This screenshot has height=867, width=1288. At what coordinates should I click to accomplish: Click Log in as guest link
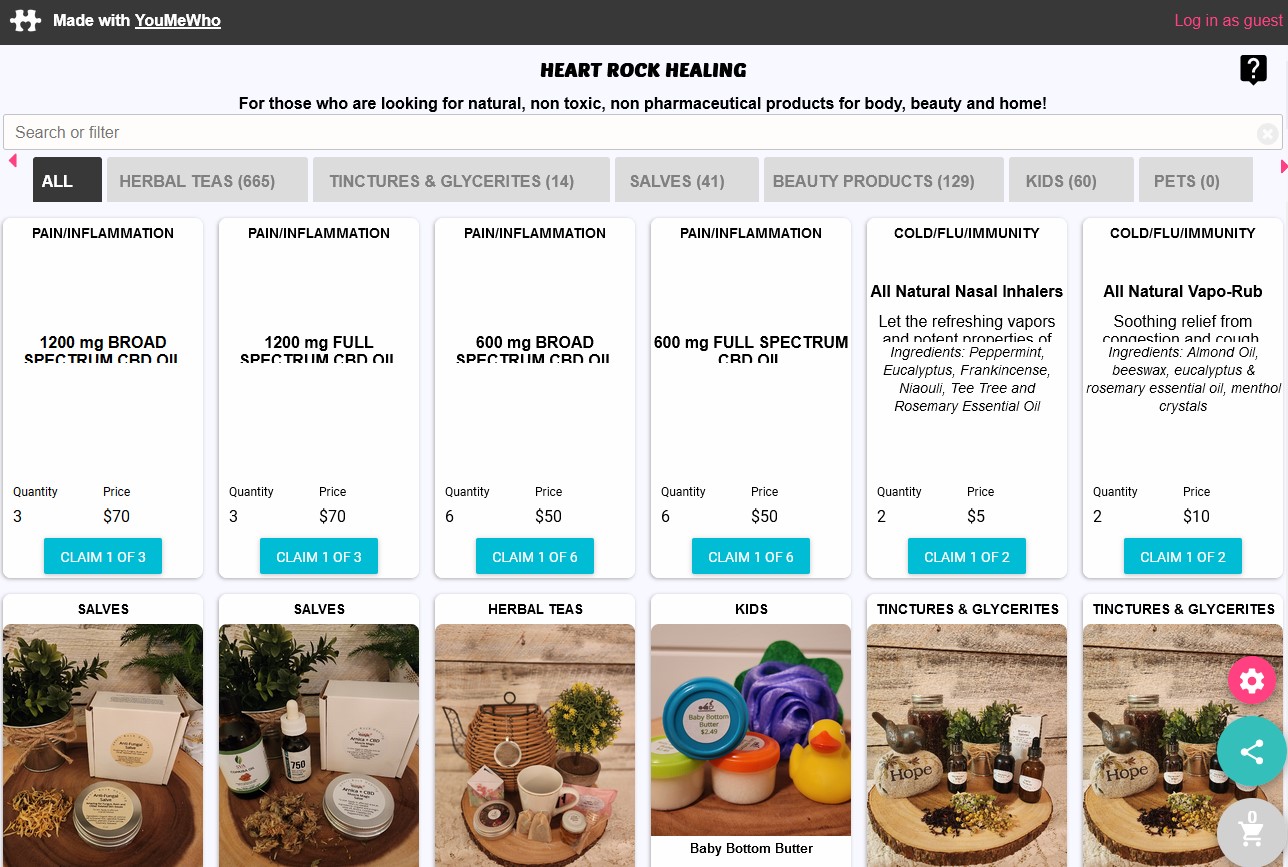tap(1228, 20)
